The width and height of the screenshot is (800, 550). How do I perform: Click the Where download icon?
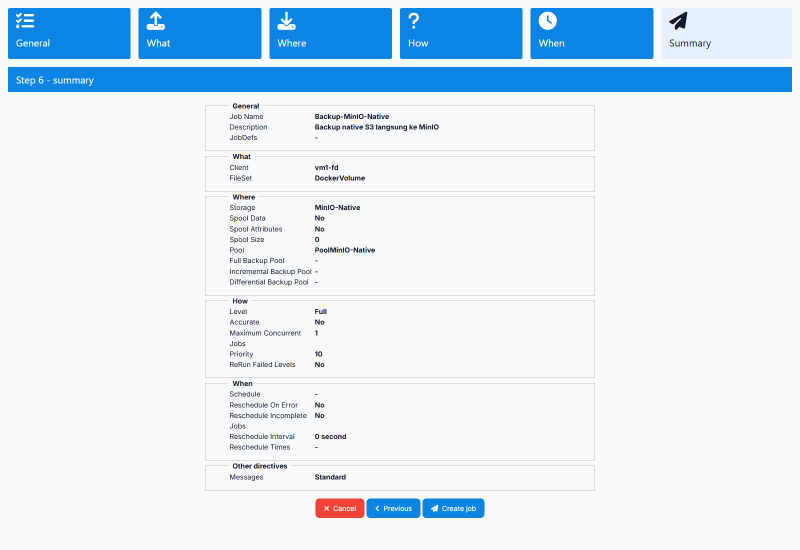pyautogui.click(x=286, y=21)
